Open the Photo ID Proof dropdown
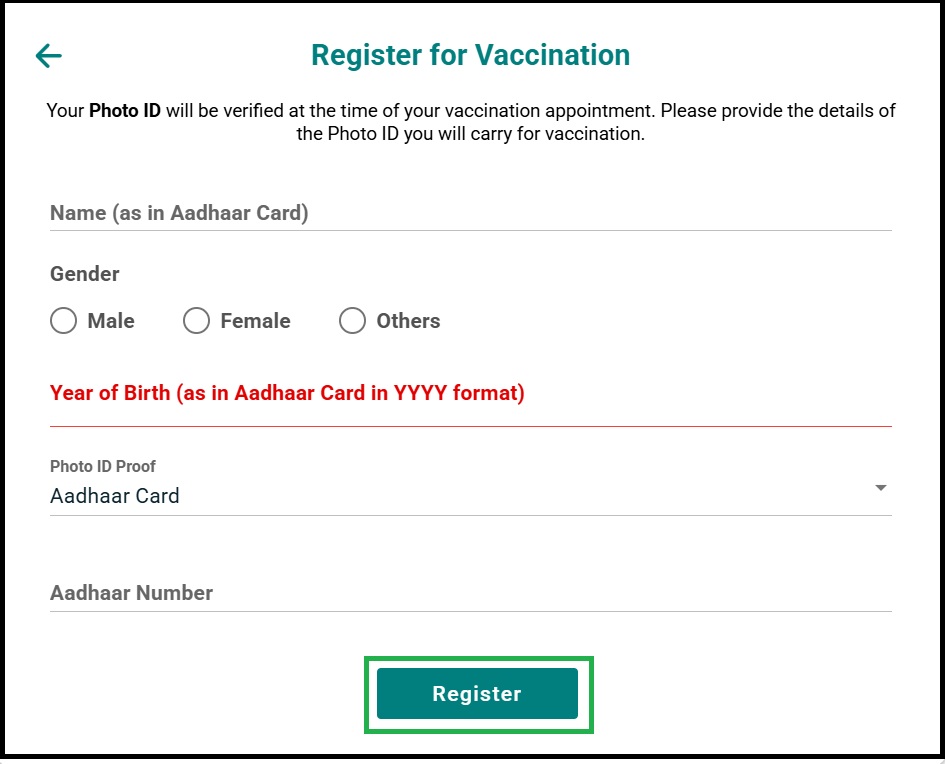Screen dimensions: 945x764 click(470, 495)
